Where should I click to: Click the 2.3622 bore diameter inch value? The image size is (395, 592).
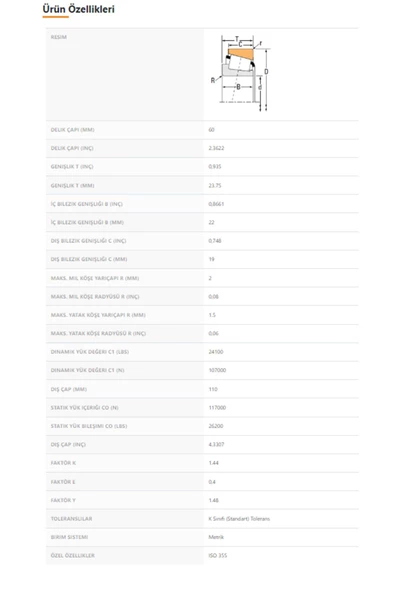pyautogui.click(x=216, y=148)
